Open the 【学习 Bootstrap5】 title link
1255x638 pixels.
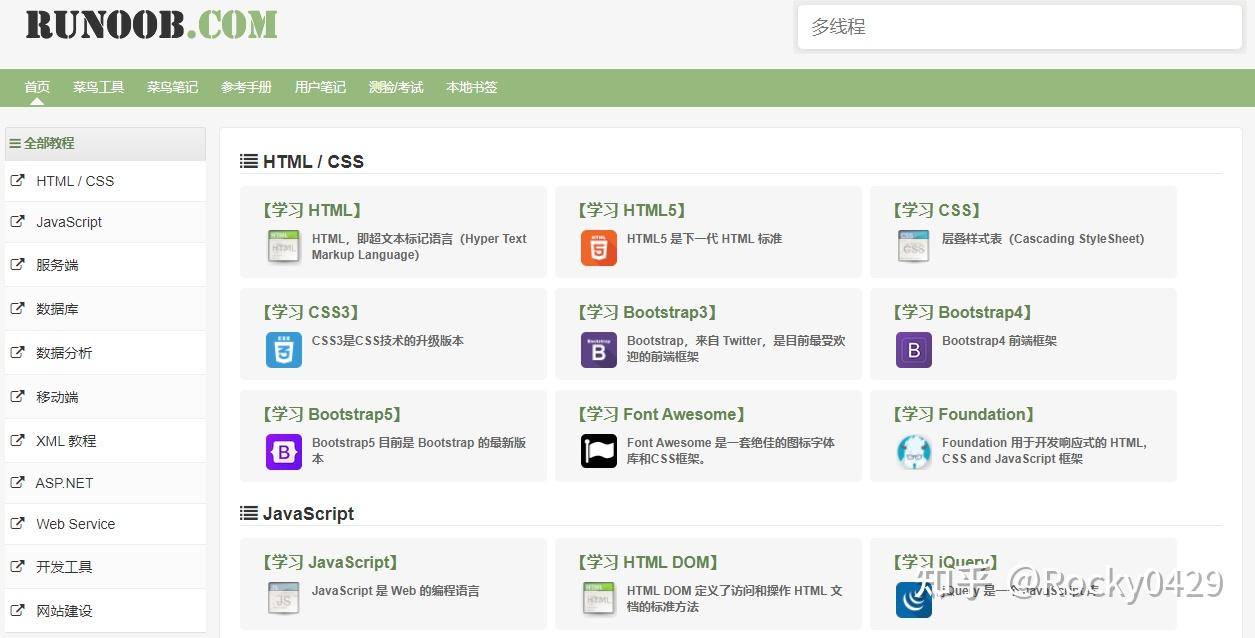(332, 414)
